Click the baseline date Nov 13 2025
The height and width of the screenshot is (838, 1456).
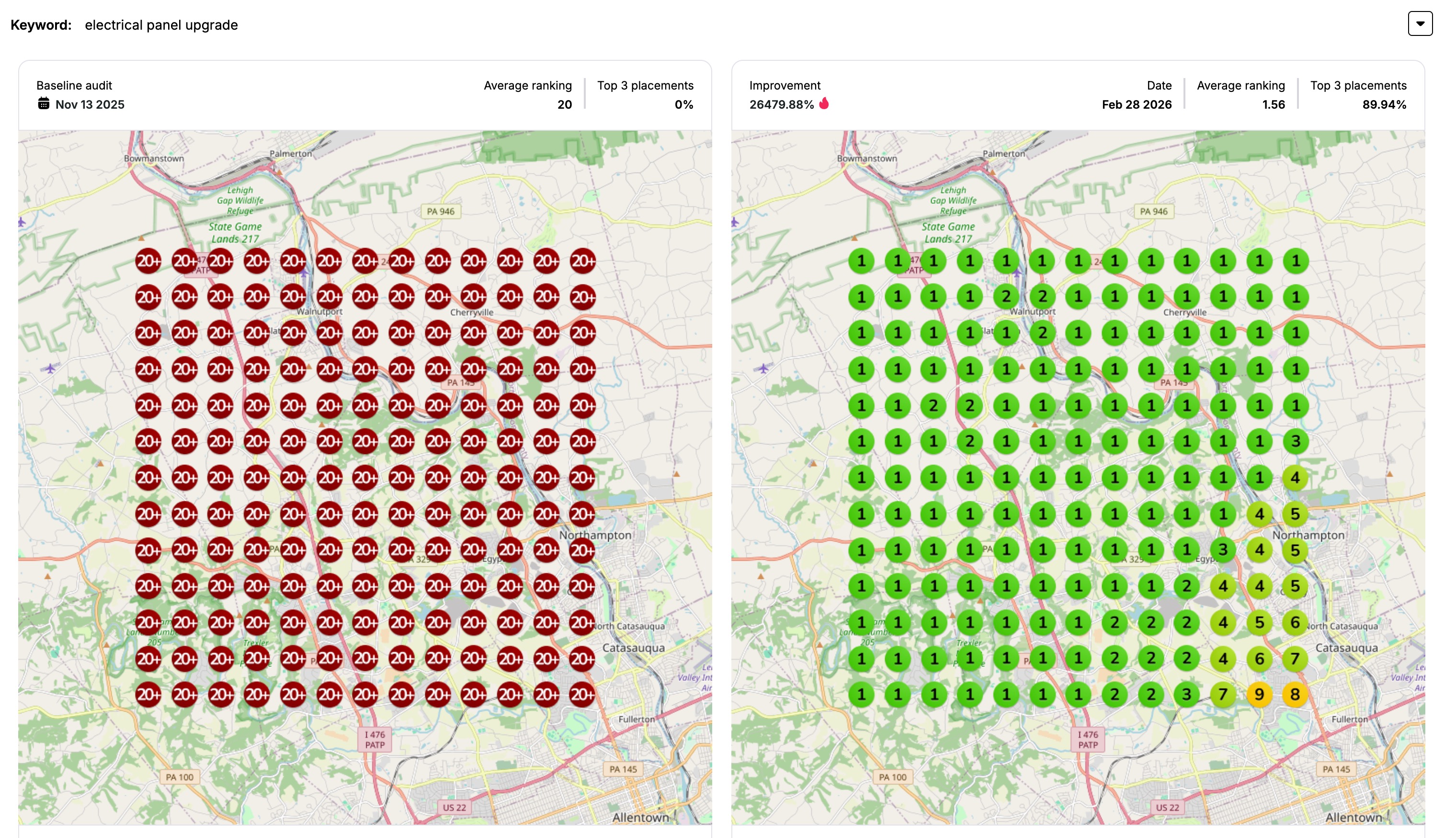(x=90, y=104)
